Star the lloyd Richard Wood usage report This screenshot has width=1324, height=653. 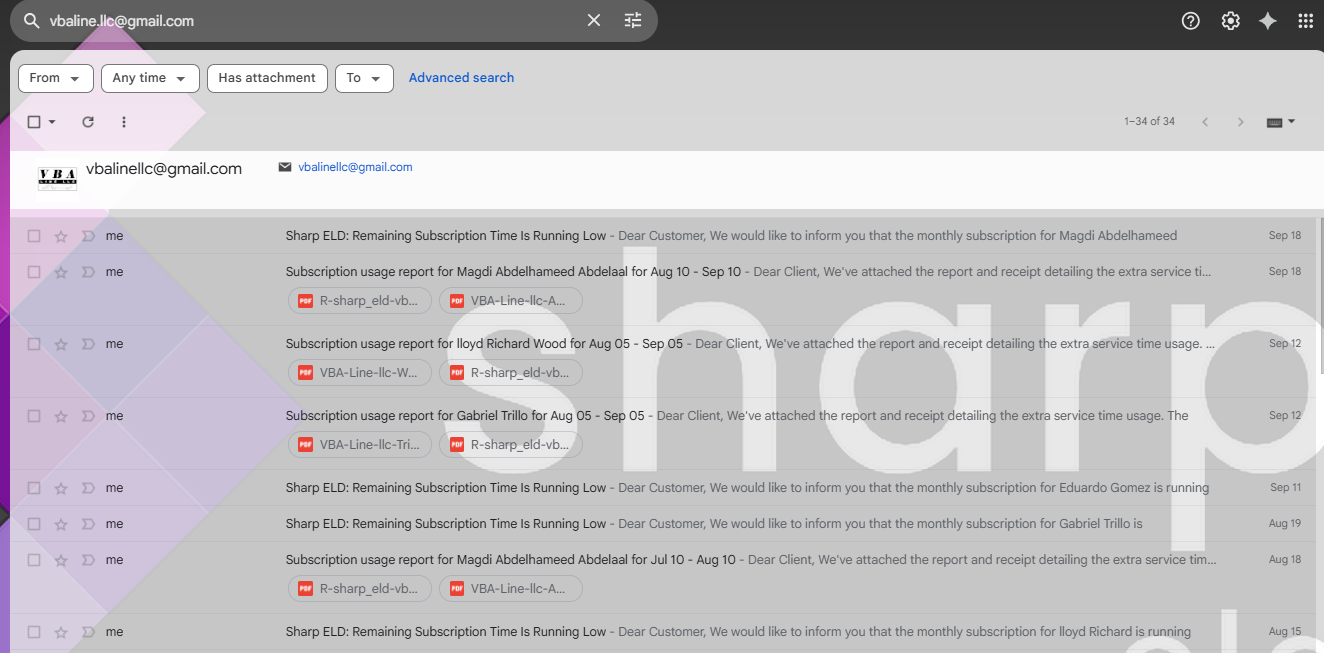tap(61, 344)
